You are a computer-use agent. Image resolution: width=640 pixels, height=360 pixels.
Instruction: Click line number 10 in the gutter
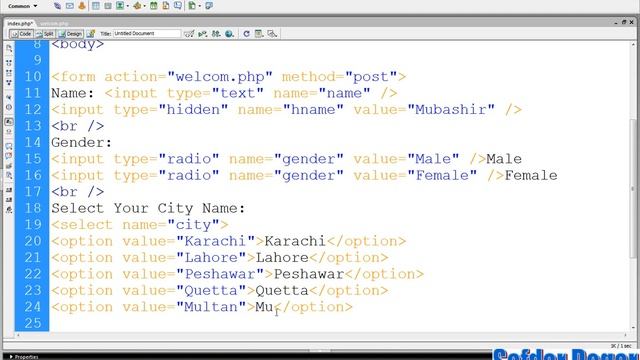[33, 77]
